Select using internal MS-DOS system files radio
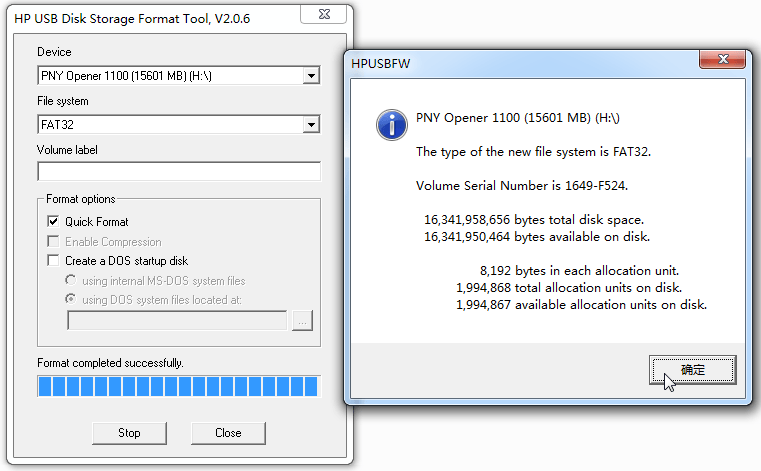This screenshot has height=471, width=761. (71, 280)
